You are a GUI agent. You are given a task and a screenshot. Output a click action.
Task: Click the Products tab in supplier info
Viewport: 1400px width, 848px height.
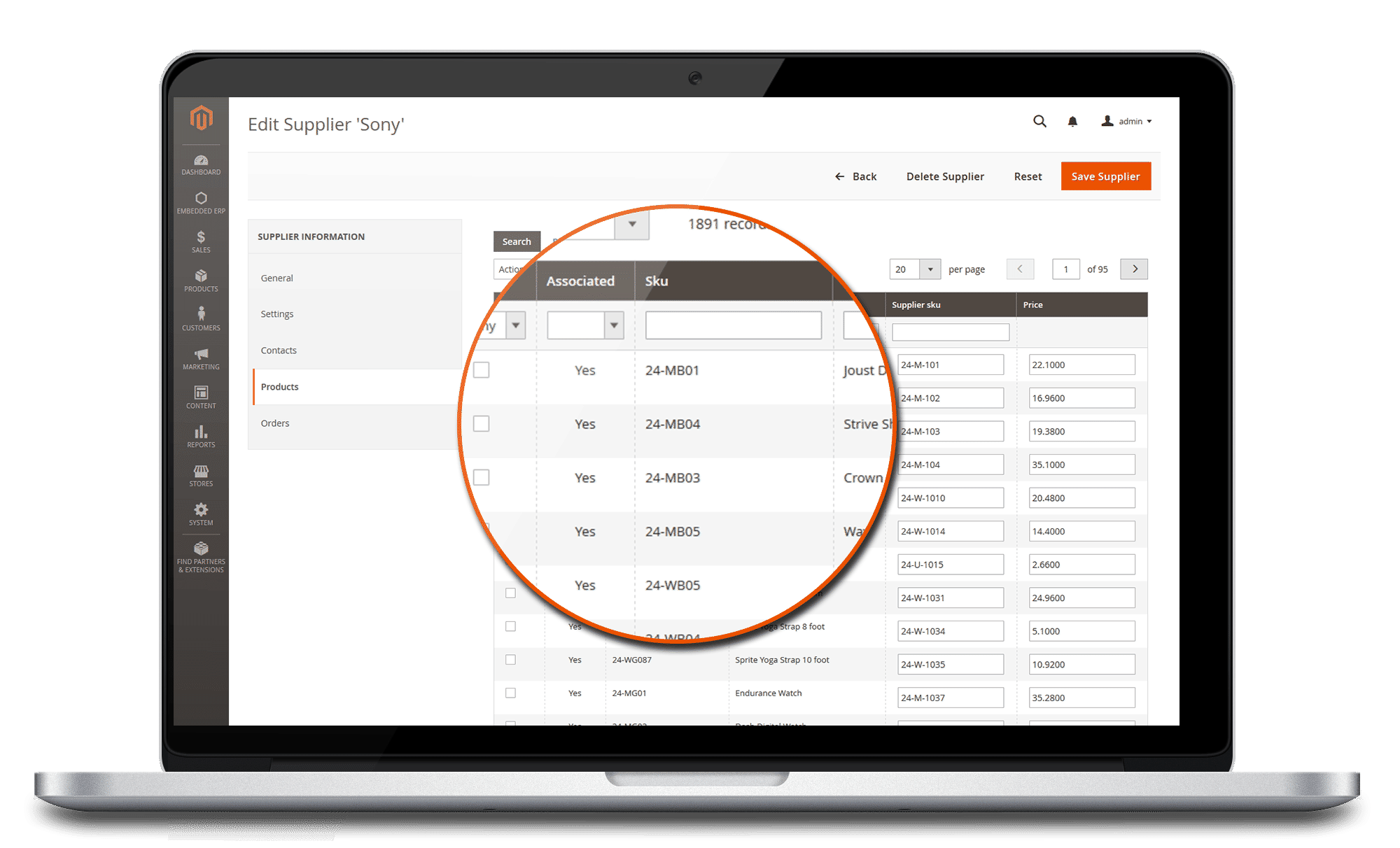[280, 387]
